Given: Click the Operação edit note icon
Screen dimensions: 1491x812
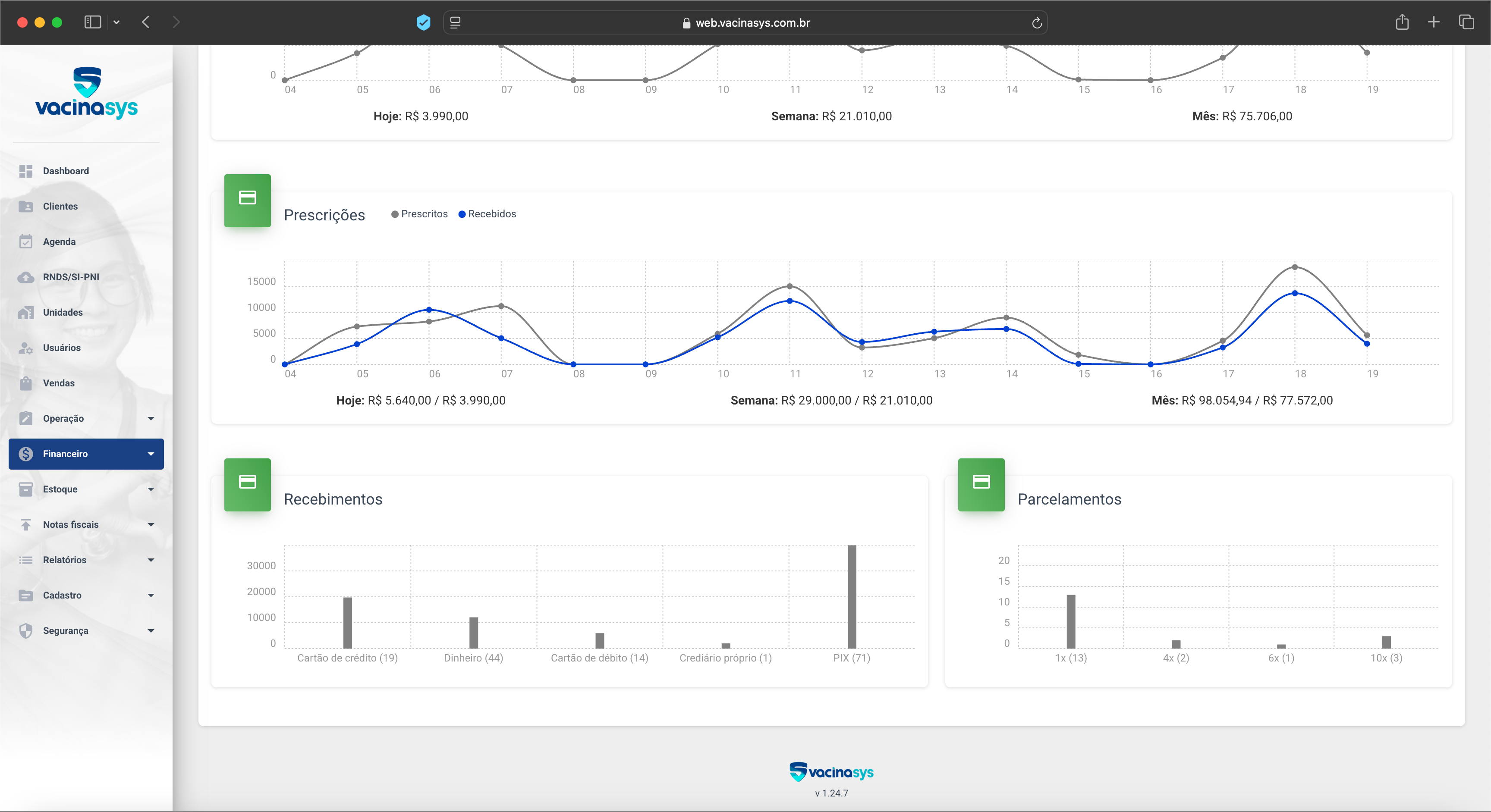Looking at the screenshot, I should [x=25, y=418].
